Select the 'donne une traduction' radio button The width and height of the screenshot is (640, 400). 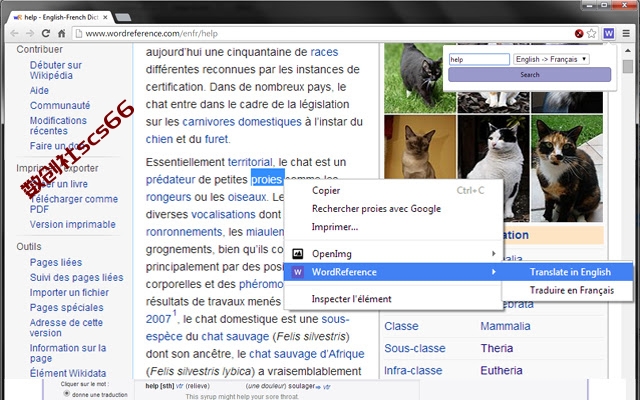tap(67, 393)
